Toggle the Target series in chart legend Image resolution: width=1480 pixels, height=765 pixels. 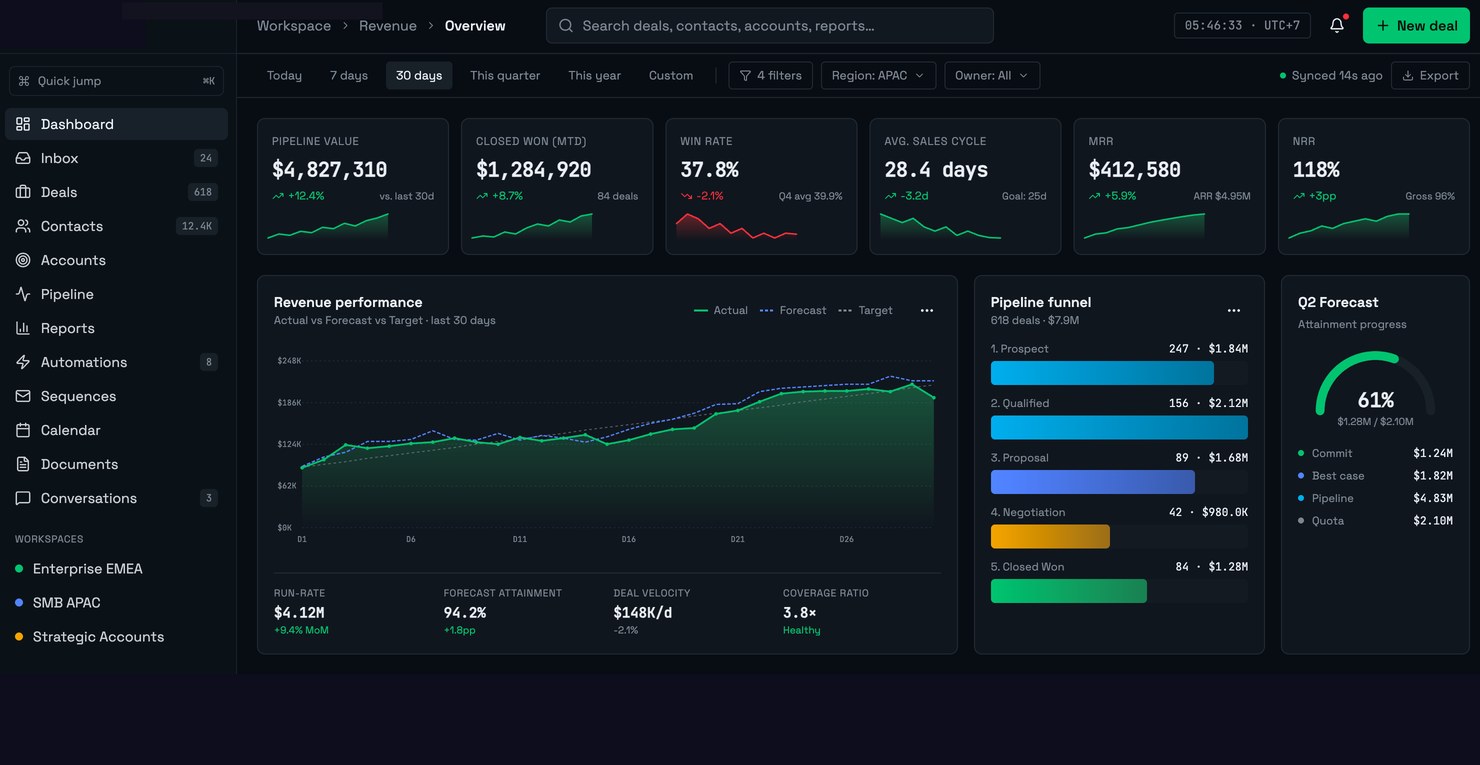(x=865, y=311)
